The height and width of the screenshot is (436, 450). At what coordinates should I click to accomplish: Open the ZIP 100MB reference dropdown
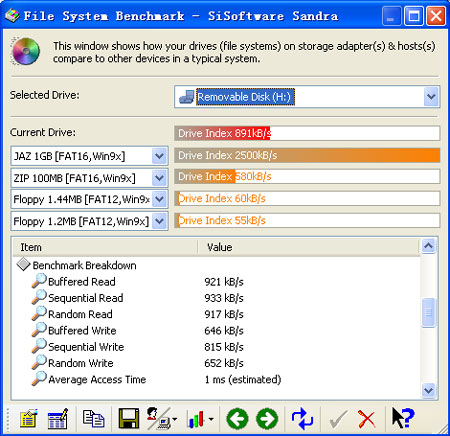[159, 178]
